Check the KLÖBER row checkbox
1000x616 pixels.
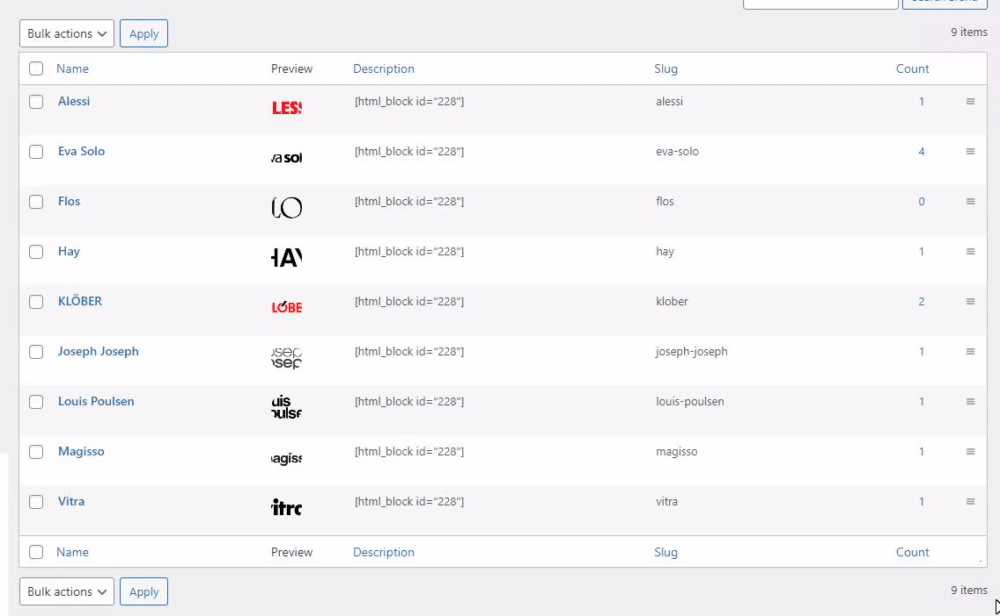36,302
